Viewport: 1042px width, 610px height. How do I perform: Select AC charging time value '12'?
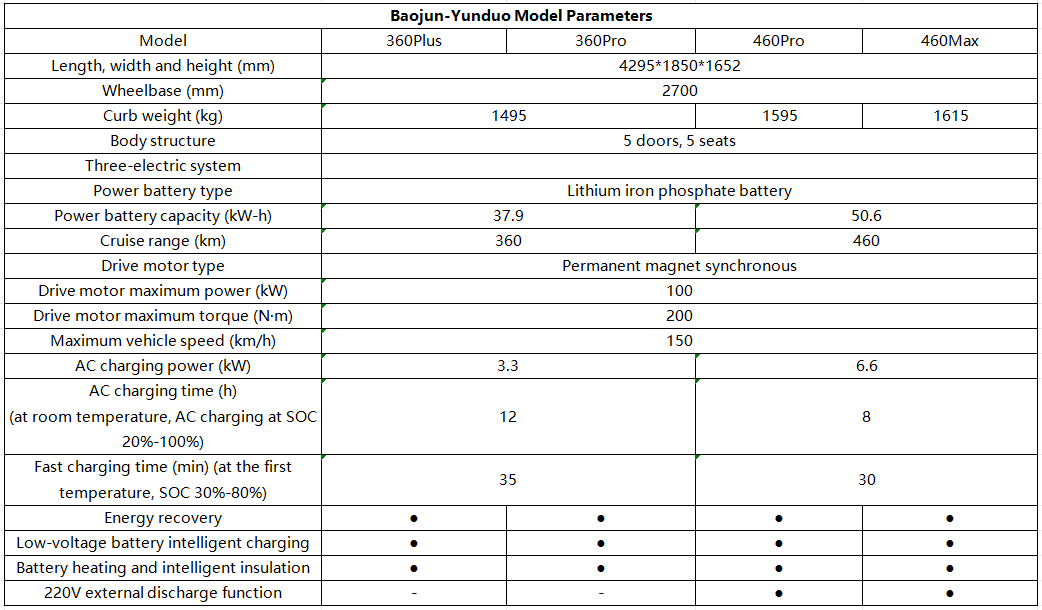(x=508, y=417)
